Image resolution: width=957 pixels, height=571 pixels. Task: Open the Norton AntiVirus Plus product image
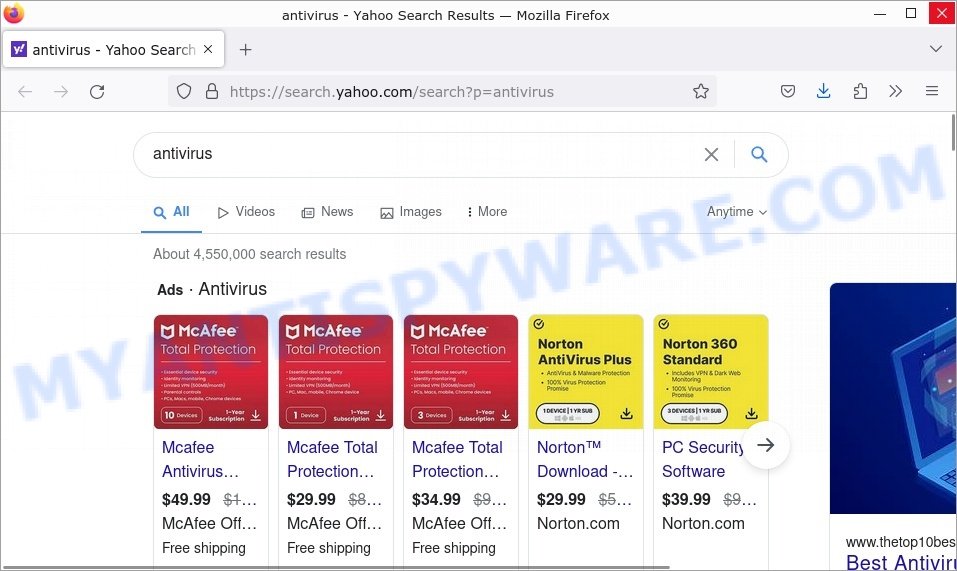tap(586, 372)
